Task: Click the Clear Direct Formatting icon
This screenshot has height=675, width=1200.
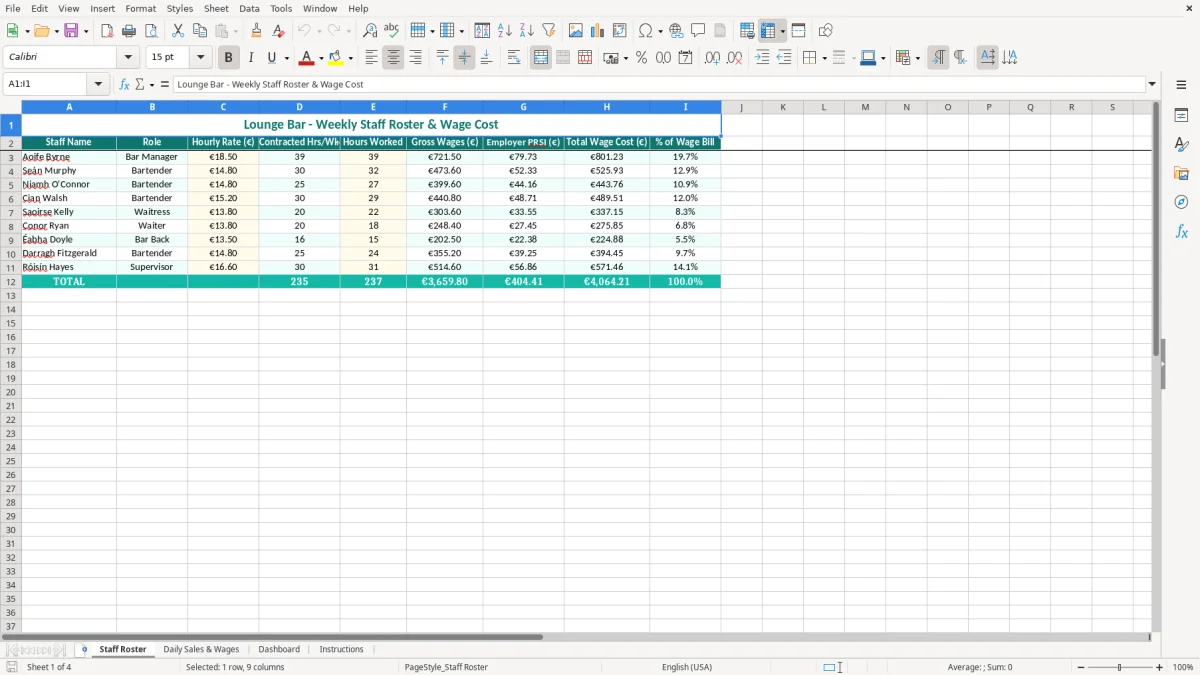Action: [278, 31]
